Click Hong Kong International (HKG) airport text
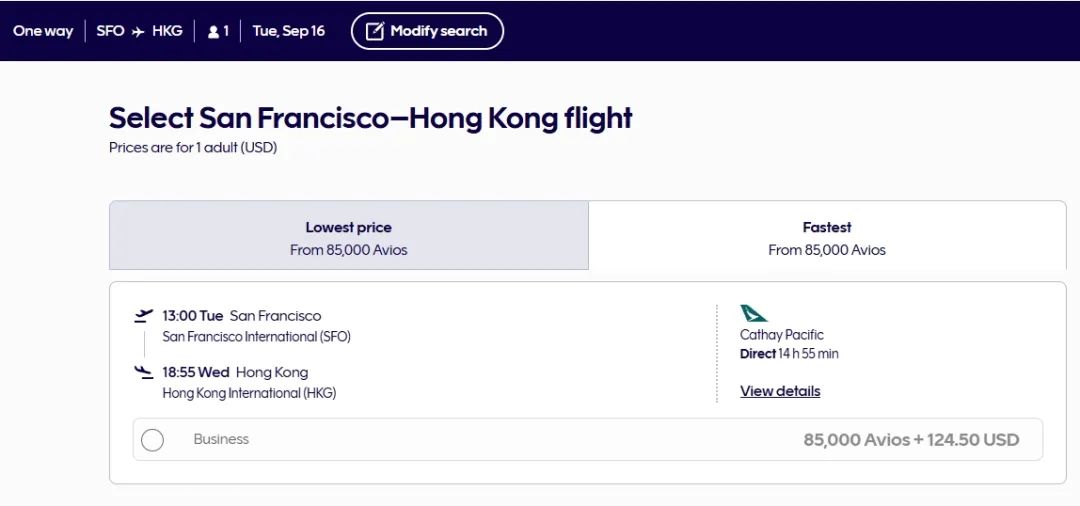1080x506 pixels. point(249,393)
